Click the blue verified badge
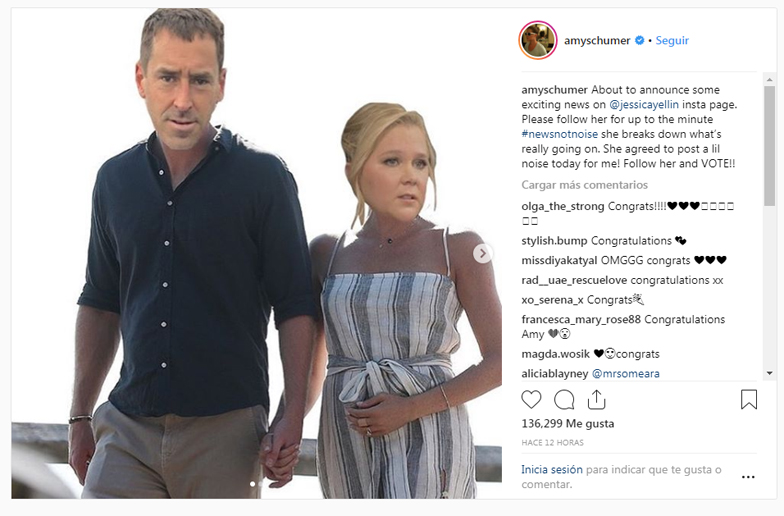Viewport: 784px width, 516px height. click(639, 41)
